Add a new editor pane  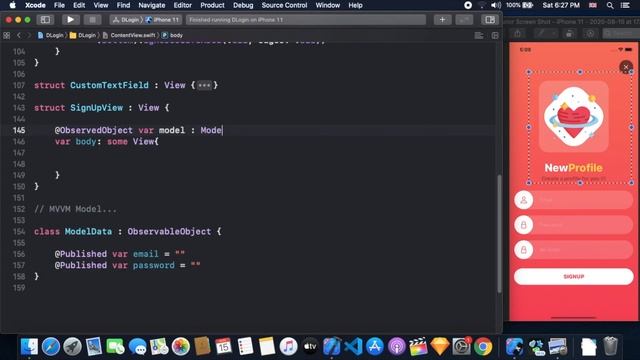(495, 36)
